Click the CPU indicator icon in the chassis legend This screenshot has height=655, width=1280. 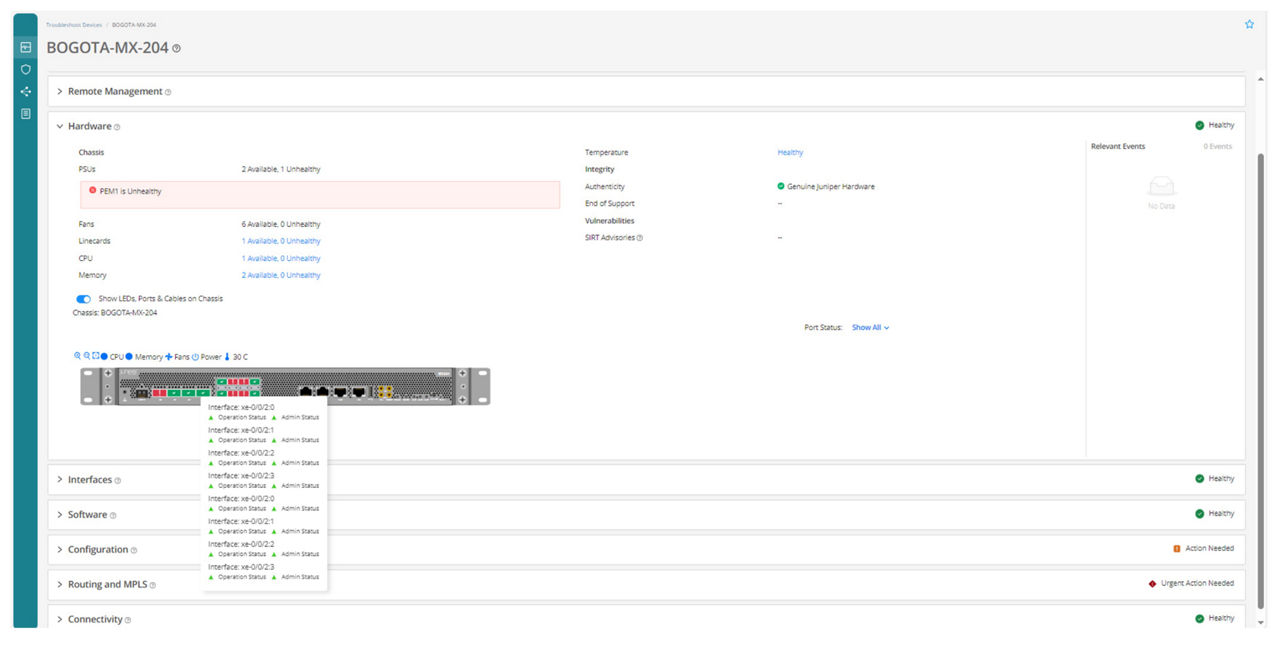click(104, 356)
